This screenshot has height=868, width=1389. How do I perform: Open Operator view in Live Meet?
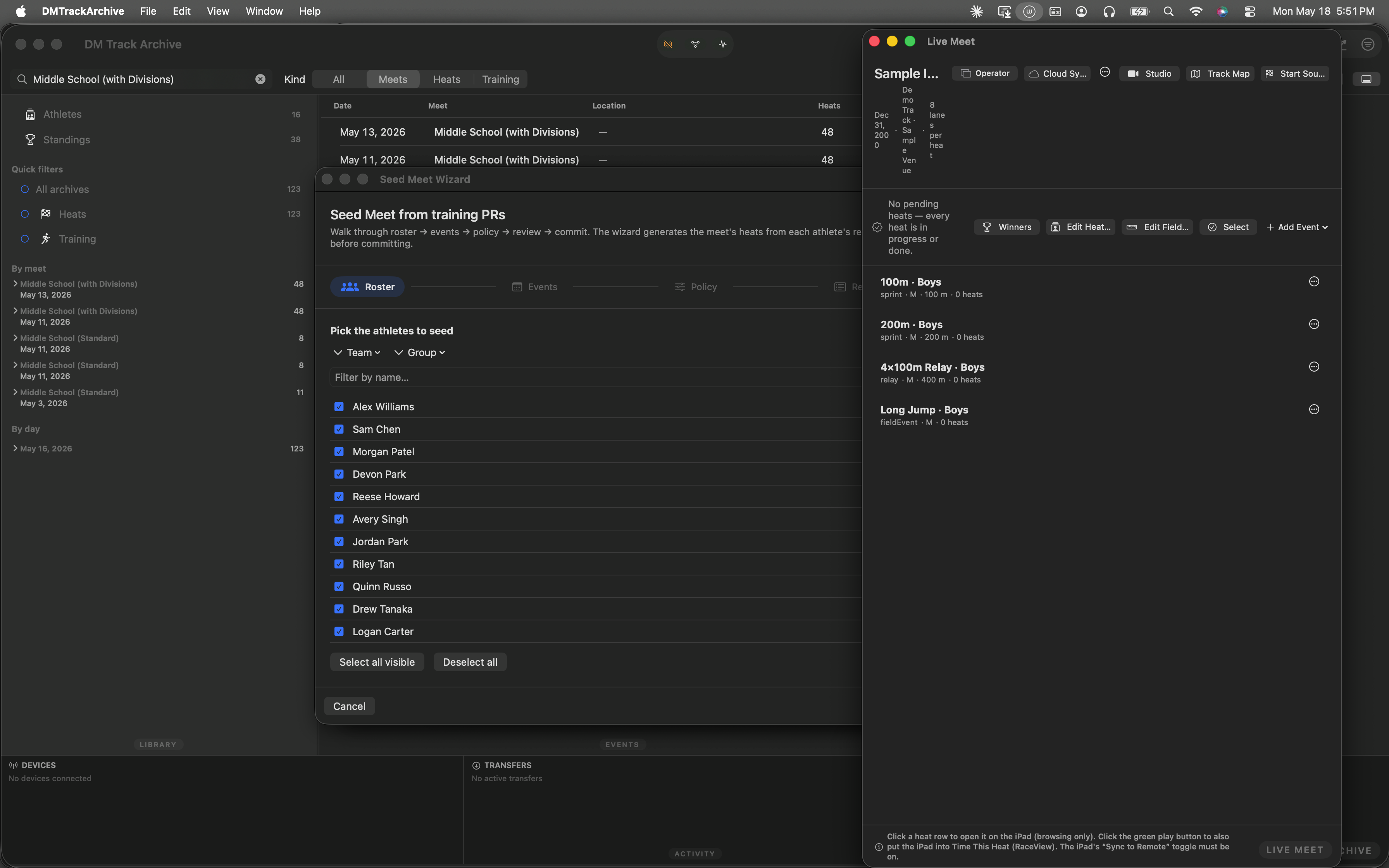[984, 74]
